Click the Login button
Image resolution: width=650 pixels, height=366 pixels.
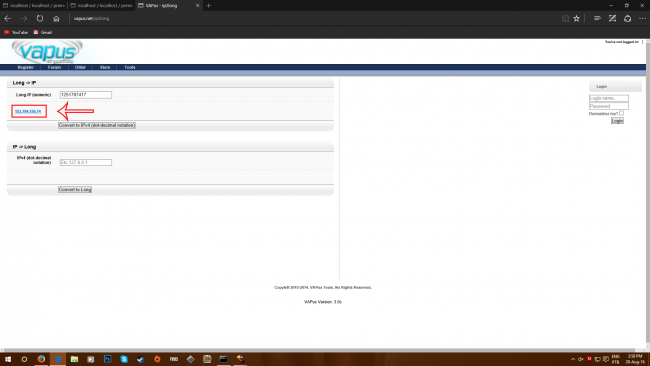tap(617, 121)
